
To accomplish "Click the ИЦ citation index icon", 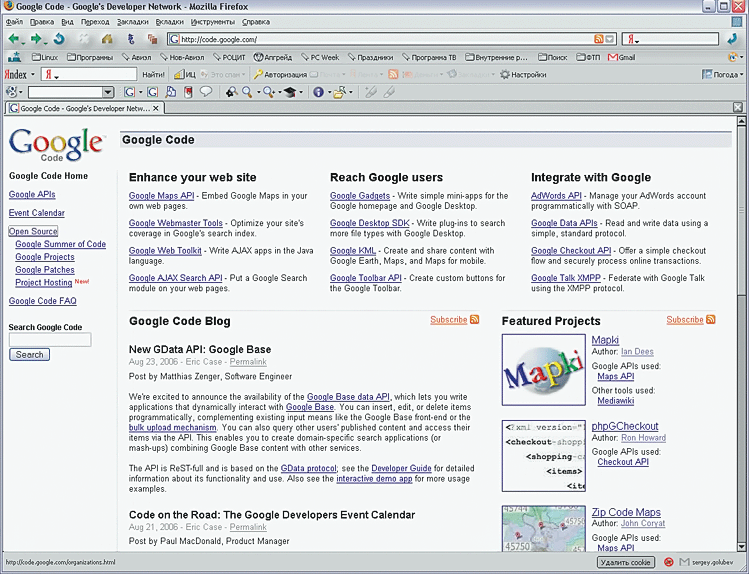I will (185, 75).
